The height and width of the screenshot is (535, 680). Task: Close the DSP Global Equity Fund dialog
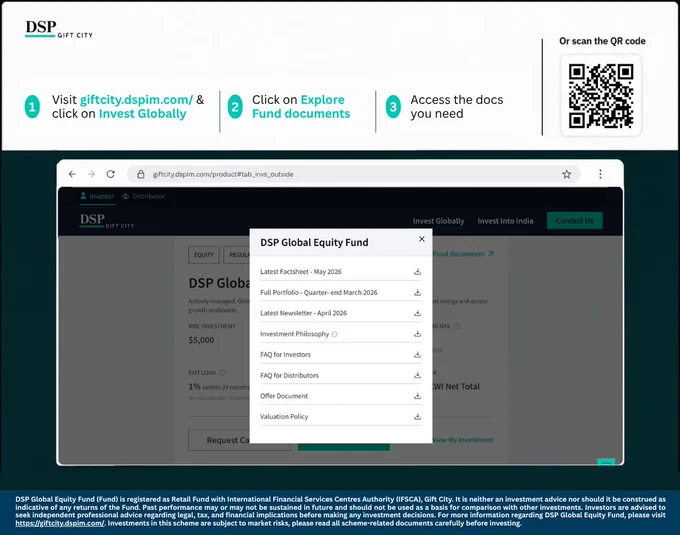pyautogui.click(x=422, y=239)
